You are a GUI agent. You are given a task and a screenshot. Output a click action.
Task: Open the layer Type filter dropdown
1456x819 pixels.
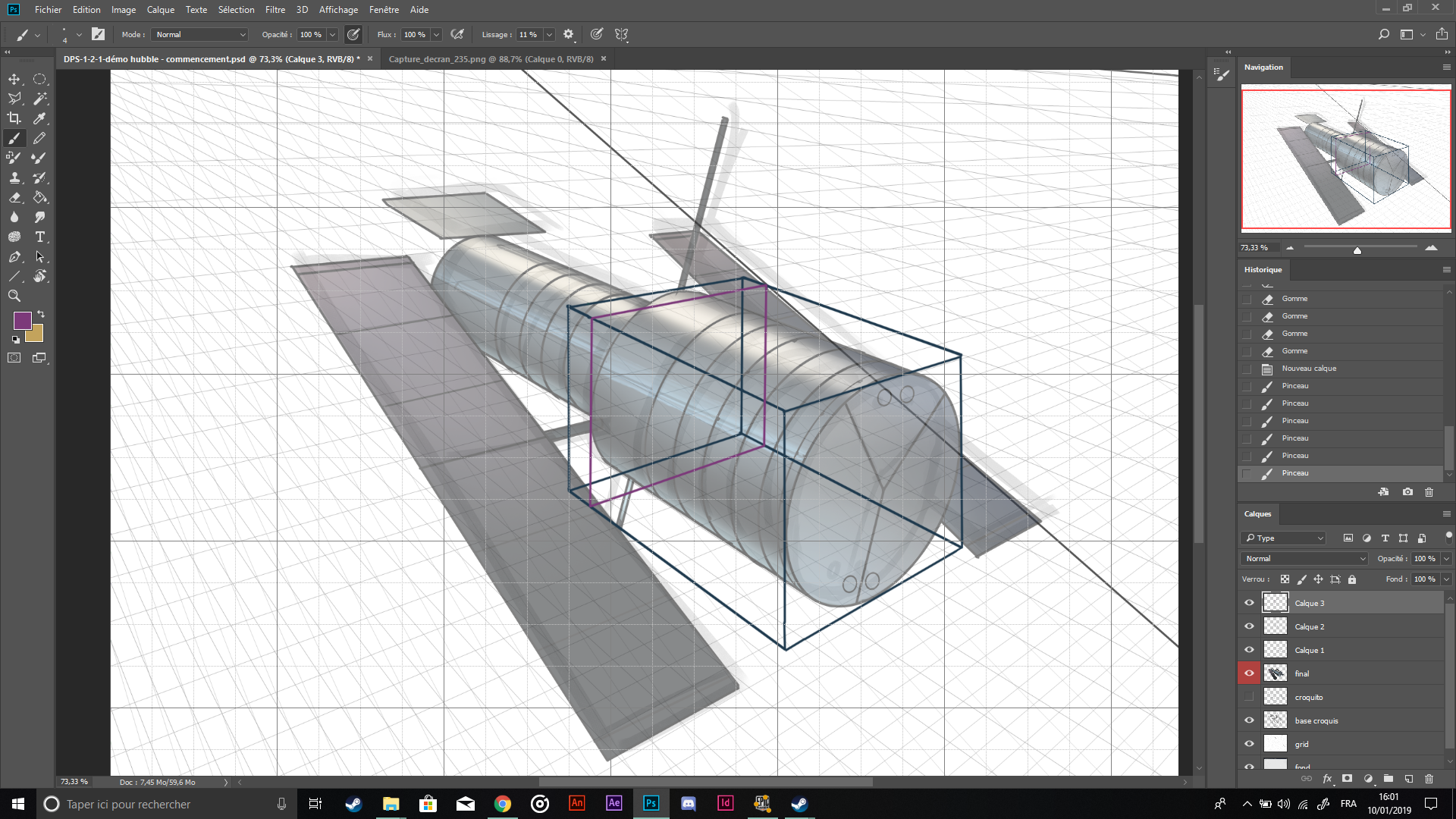(x=1284, y=538)
